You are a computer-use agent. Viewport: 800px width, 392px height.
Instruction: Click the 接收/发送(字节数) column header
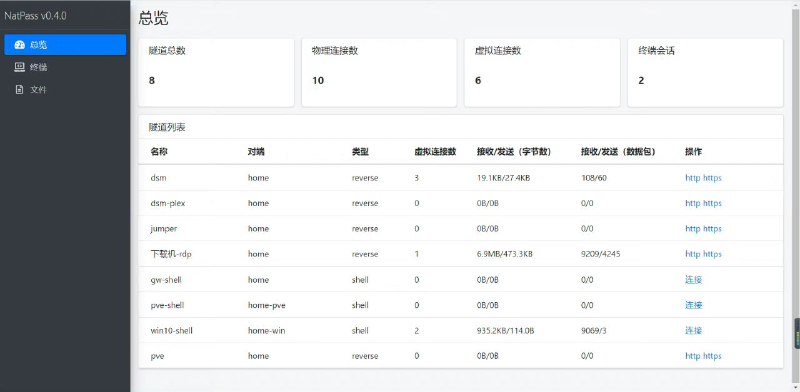pos(514,152)
